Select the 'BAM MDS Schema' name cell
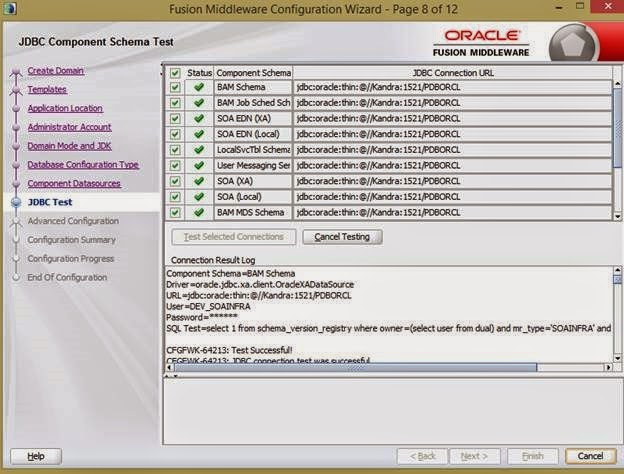The height and width of the screenshot is (474, 624). click(x=253, y=213)
